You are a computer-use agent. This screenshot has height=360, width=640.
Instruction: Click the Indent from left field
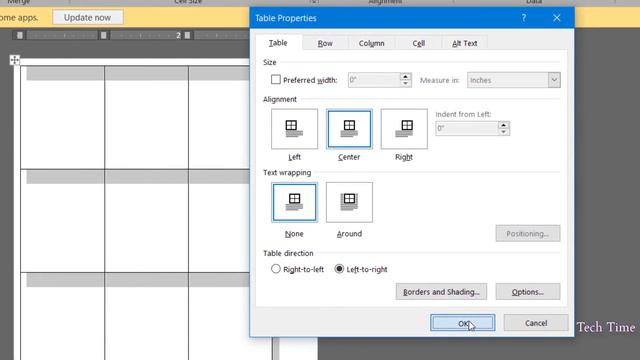[467, 128]
